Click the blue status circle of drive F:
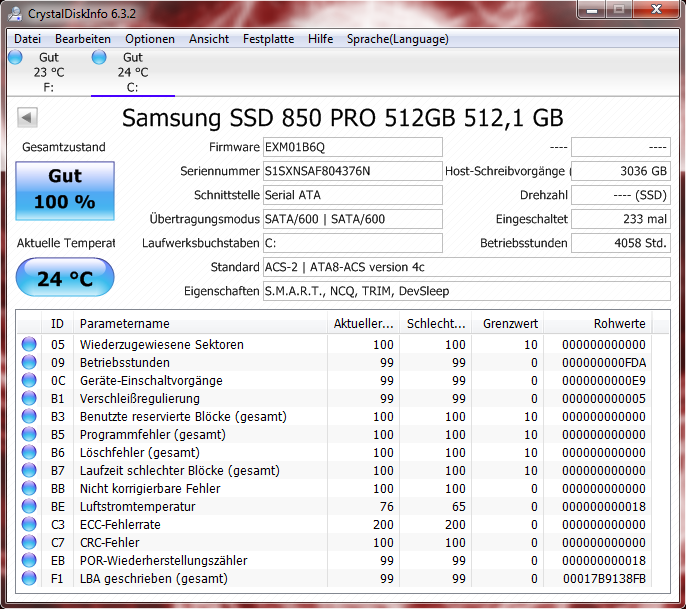 coord(15,57)
